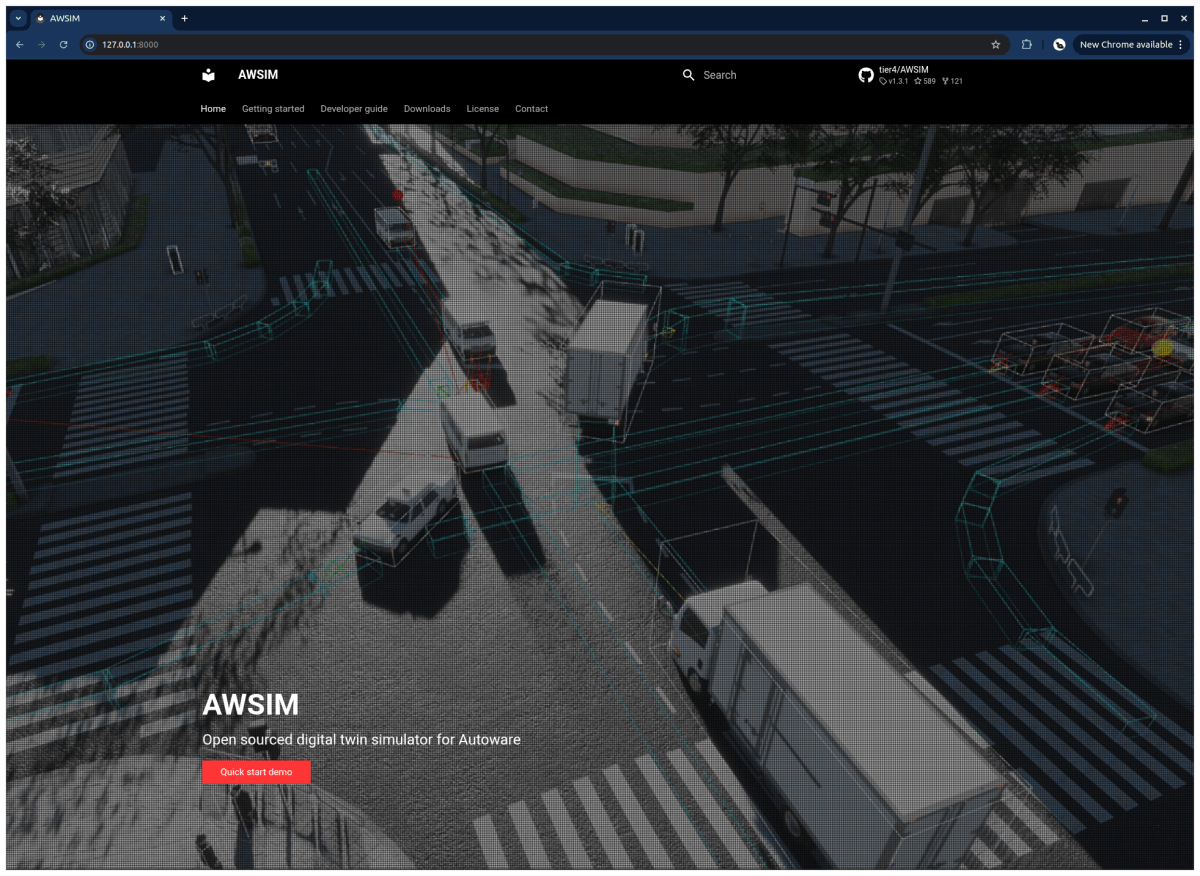Open the search magnifier icon

688,75
